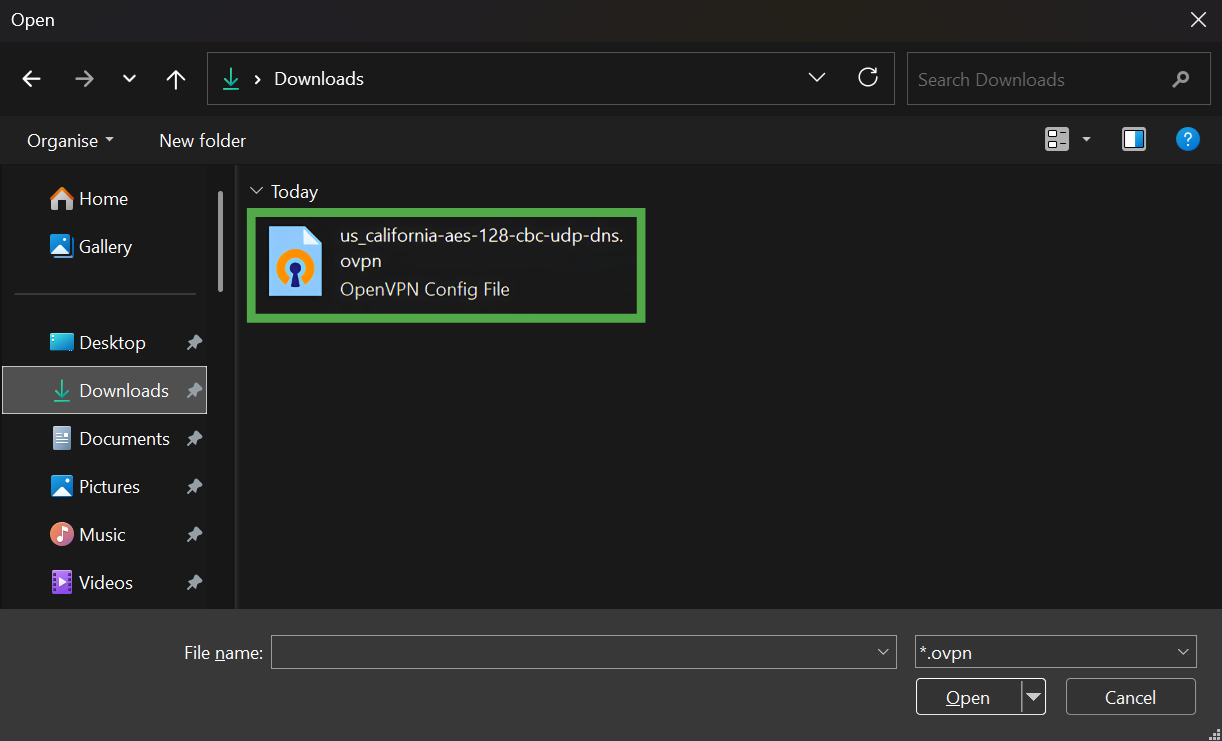This screenshot has height=741, width=1222.
Task: Refresh the Downloads folder view
Action: click(868, 77)
